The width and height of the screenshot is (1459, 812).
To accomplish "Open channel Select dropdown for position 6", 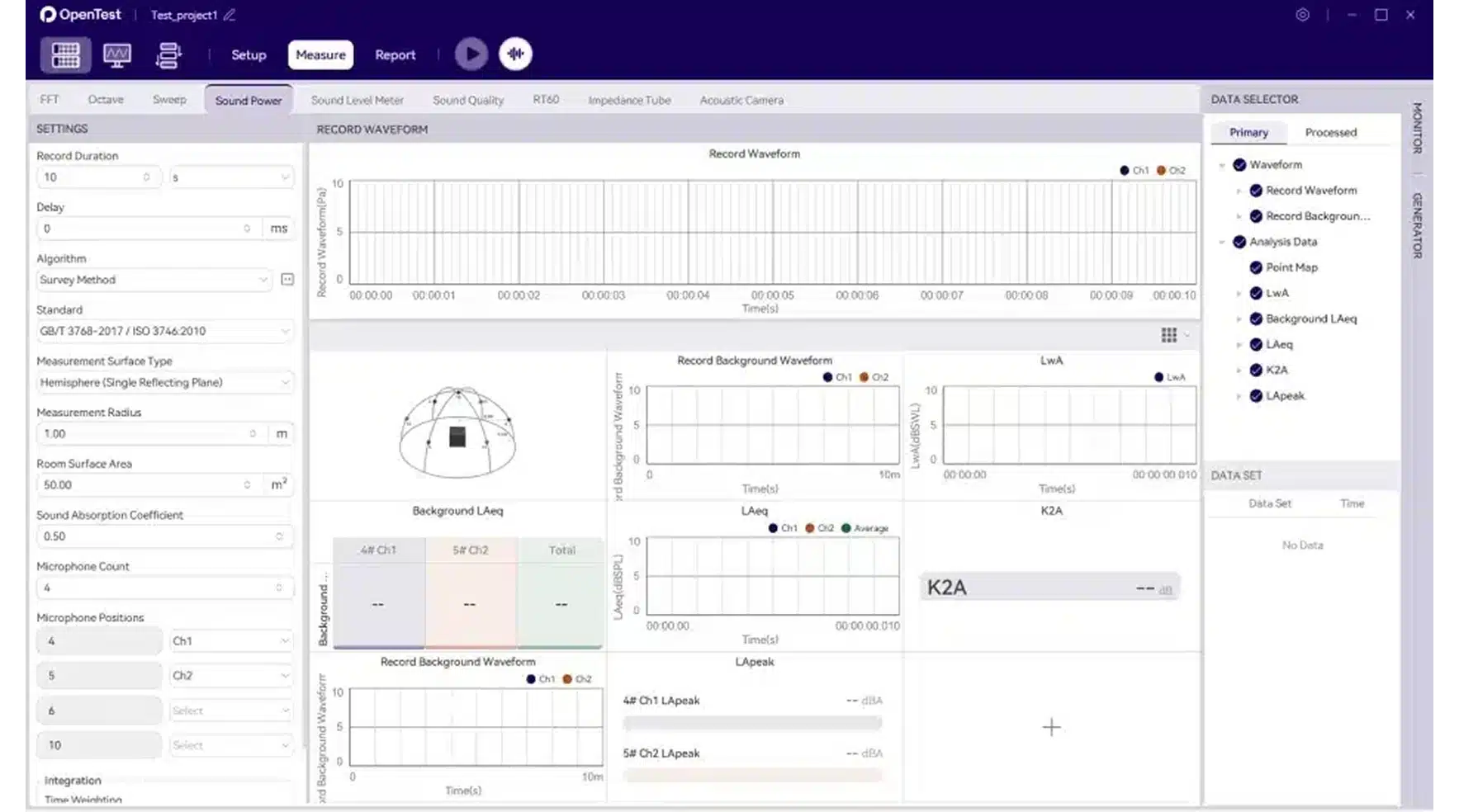I will 231,710.
